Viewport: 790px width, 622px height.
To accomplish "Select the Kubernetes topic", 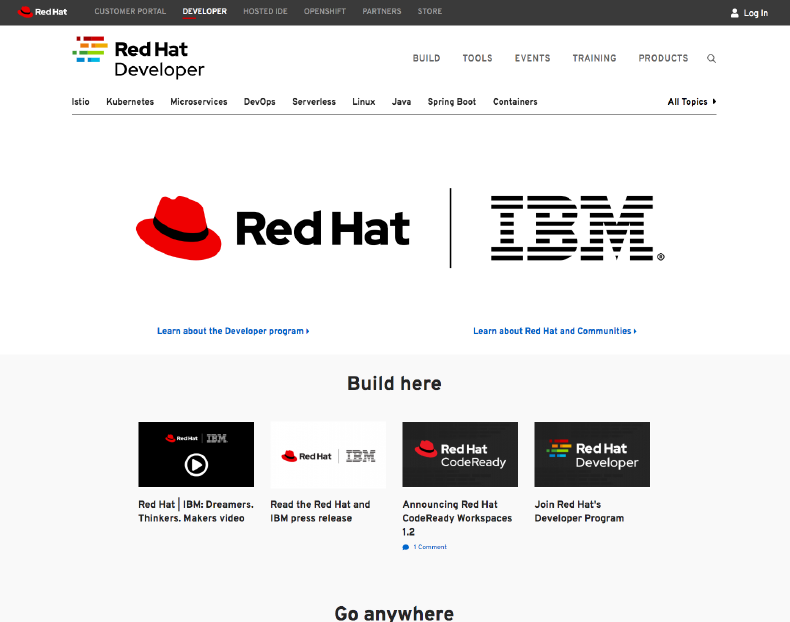I will coord(130,102).
